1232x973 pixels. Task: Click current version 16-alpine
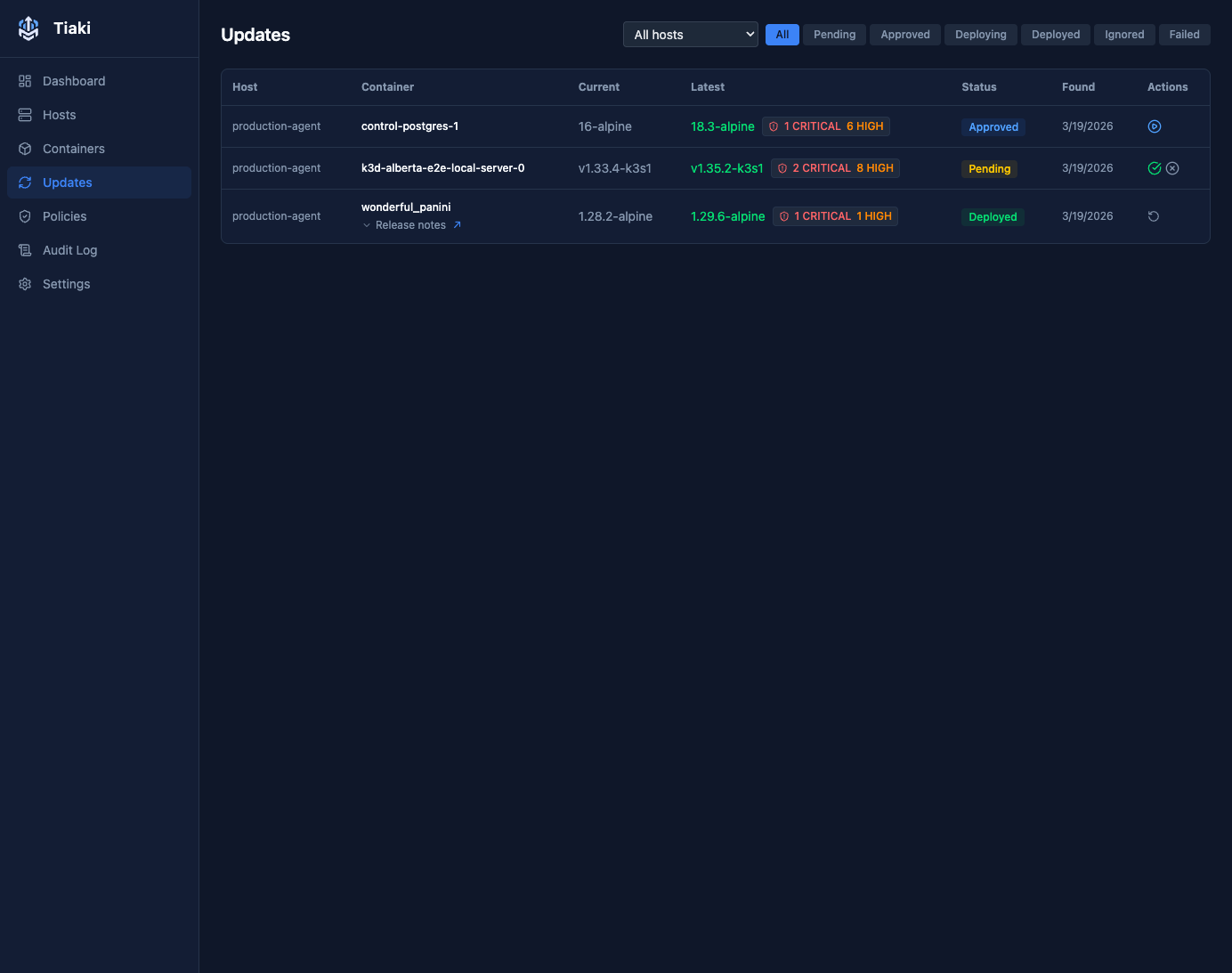coord(605,126)
